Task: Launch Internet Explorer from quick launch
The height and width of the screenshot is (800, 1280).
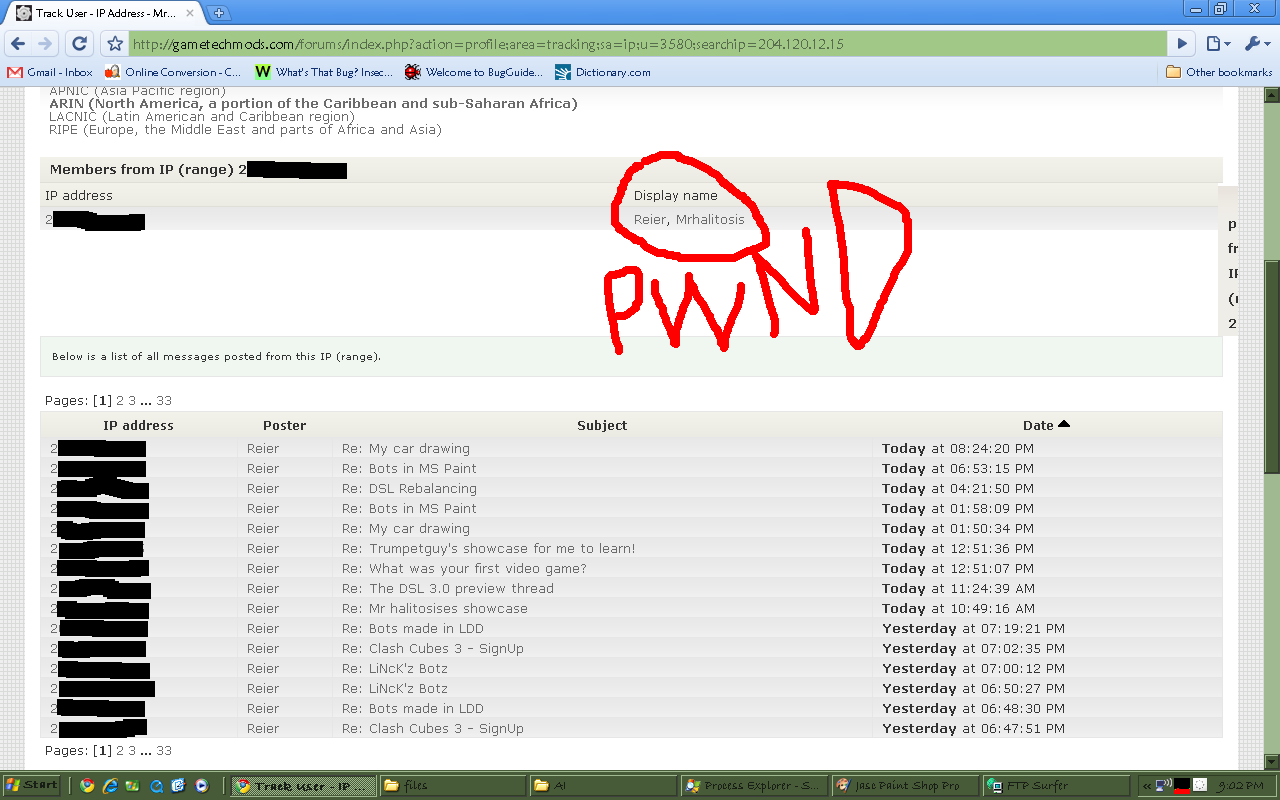Action: tap(110, 786)
